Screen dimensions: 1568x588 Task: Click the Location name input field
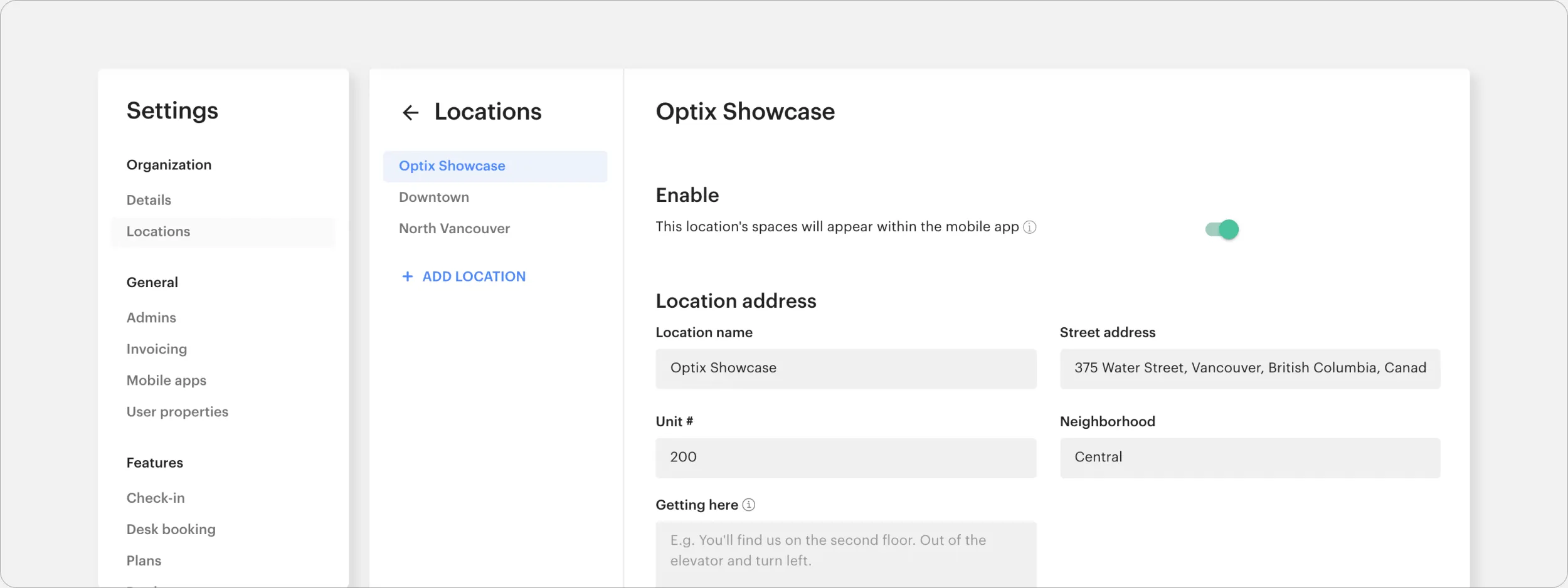coord(845,369)
